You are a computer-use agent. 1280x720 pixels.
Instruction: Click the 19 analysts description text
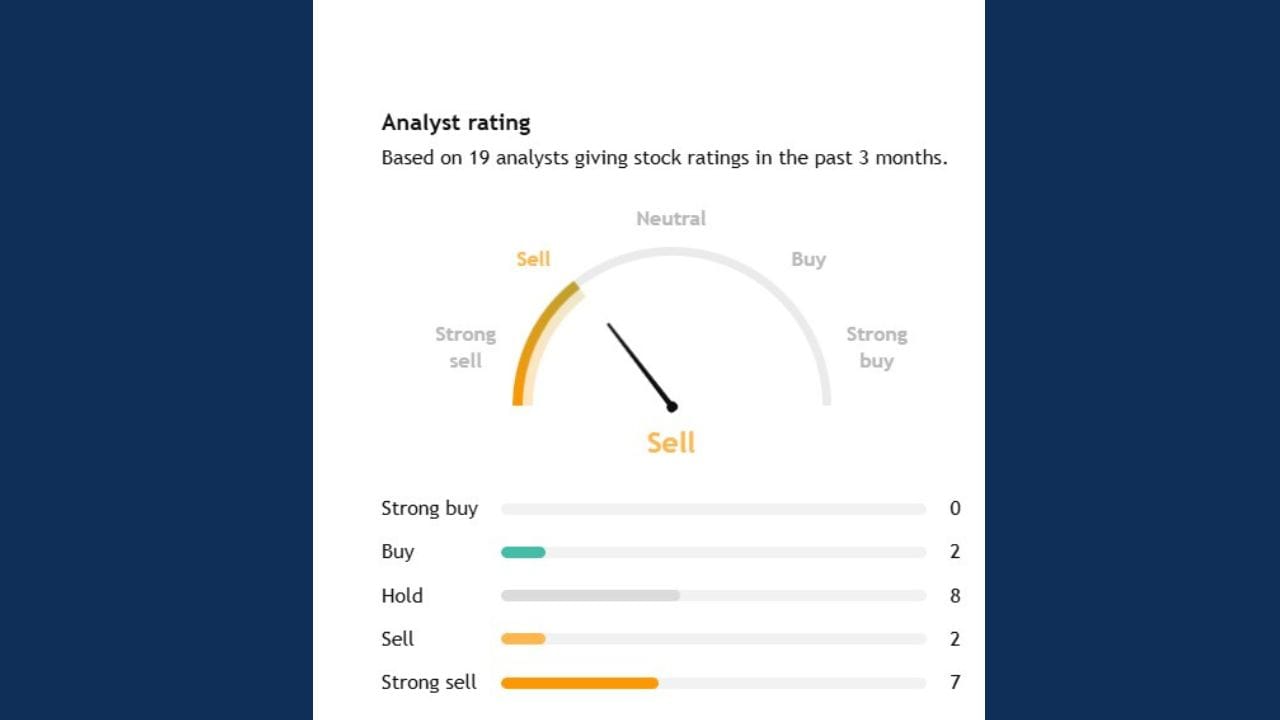click(x=664, y=158)
